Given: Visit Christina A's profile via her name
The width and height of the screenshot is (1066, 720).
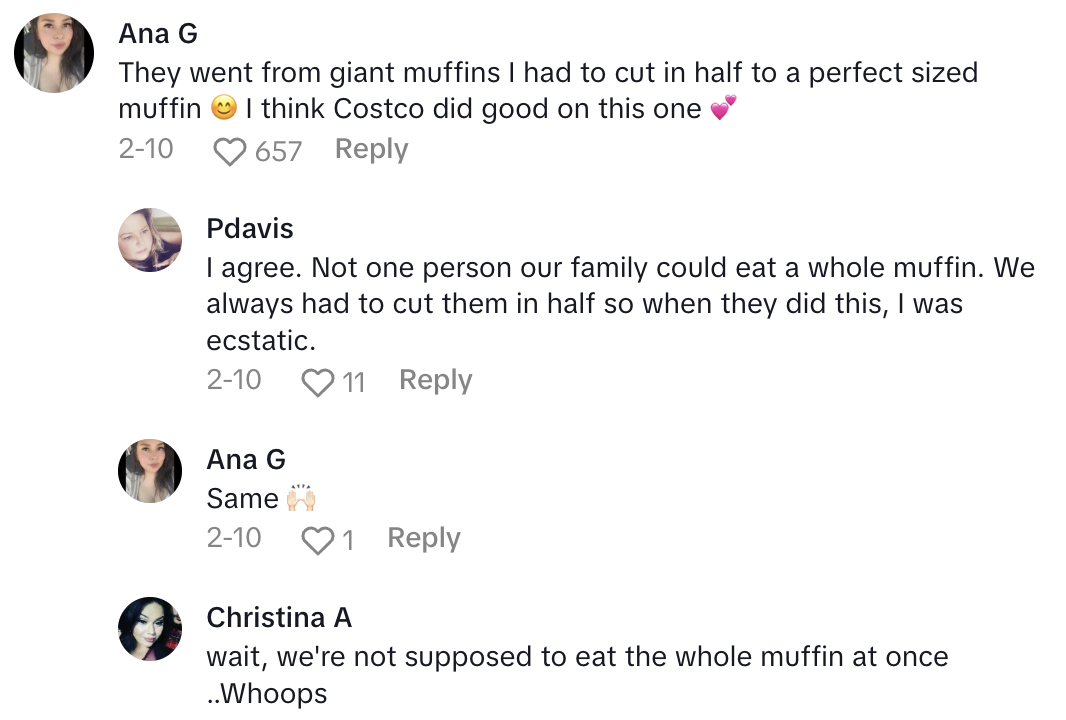Looking at the screenshot, I should tap(279, 618).
